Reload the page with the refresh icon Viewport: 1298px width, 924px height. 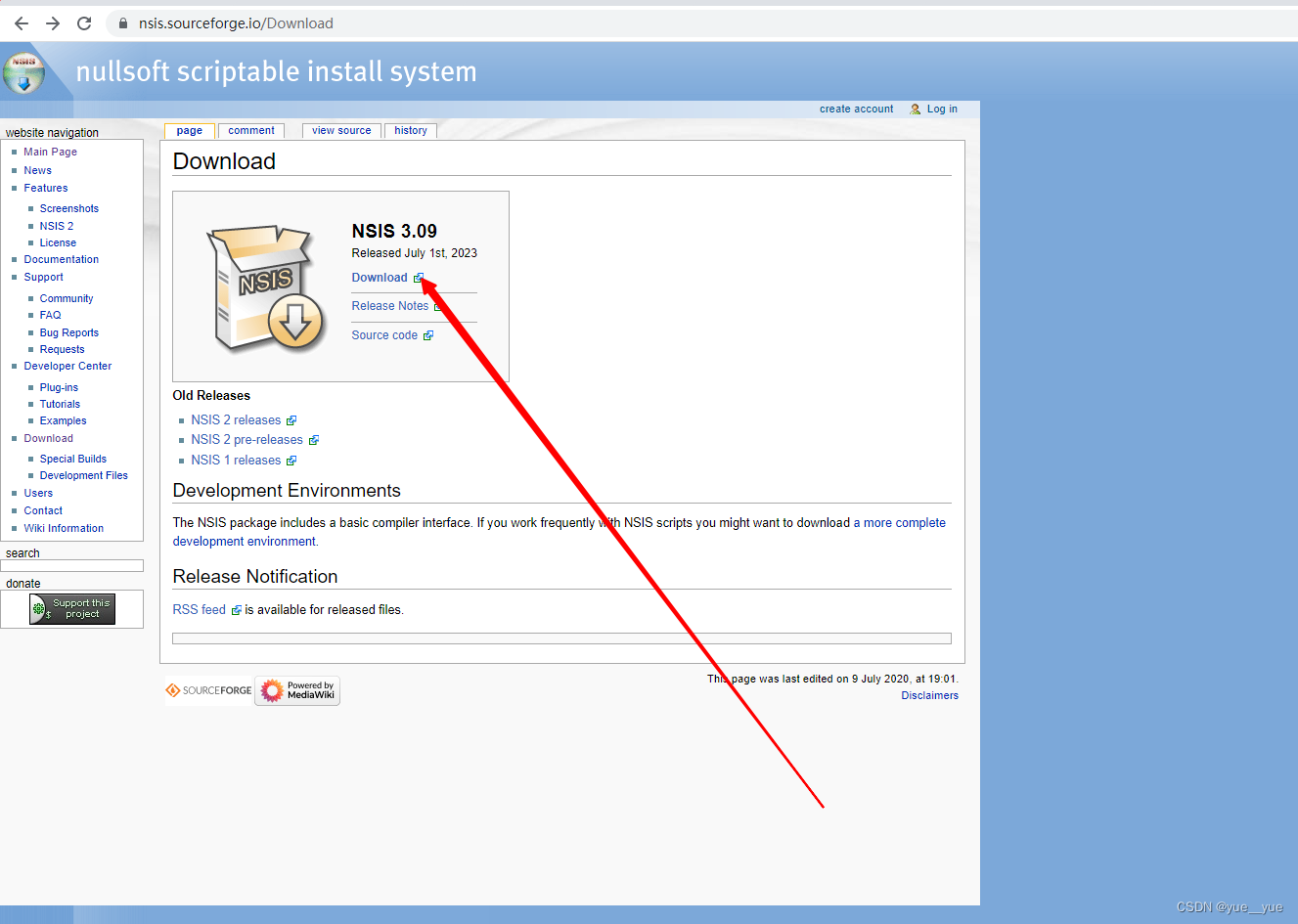click(x=84, y=23)
